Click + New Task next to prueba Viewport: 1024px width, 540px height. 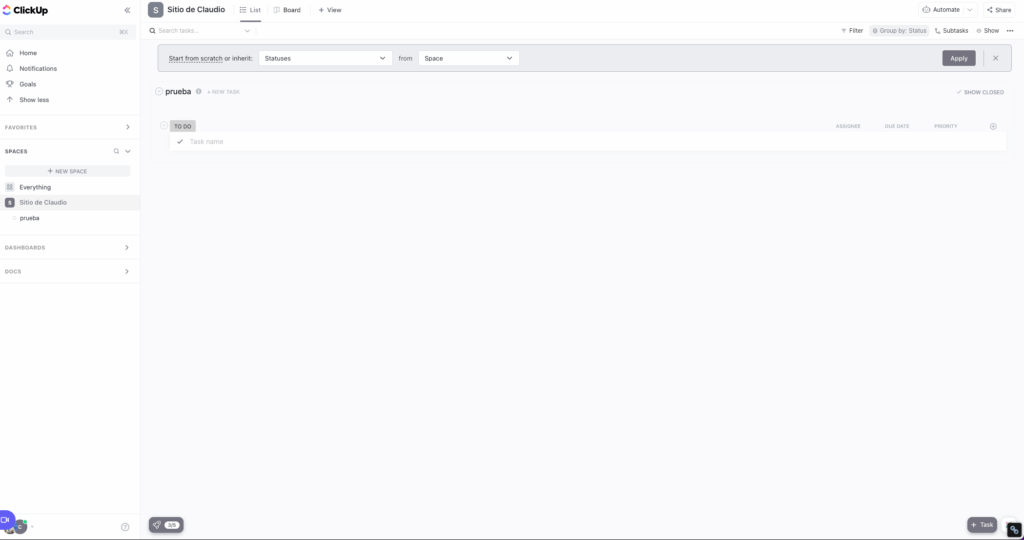pyautogui.click(x=223, y=92)
